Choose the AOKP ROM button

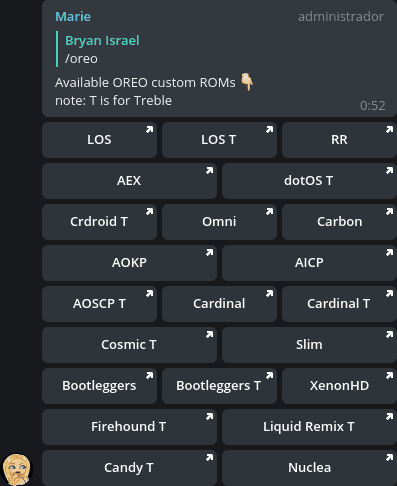129,263
